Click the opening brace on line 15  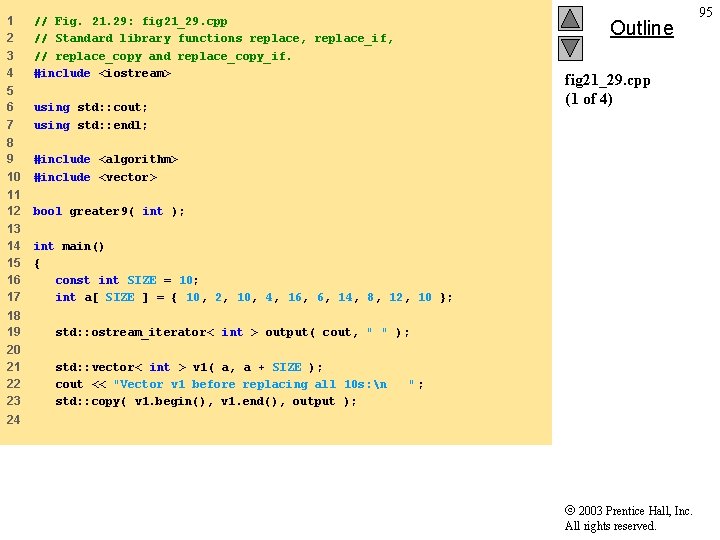click(x=37, y=264)
